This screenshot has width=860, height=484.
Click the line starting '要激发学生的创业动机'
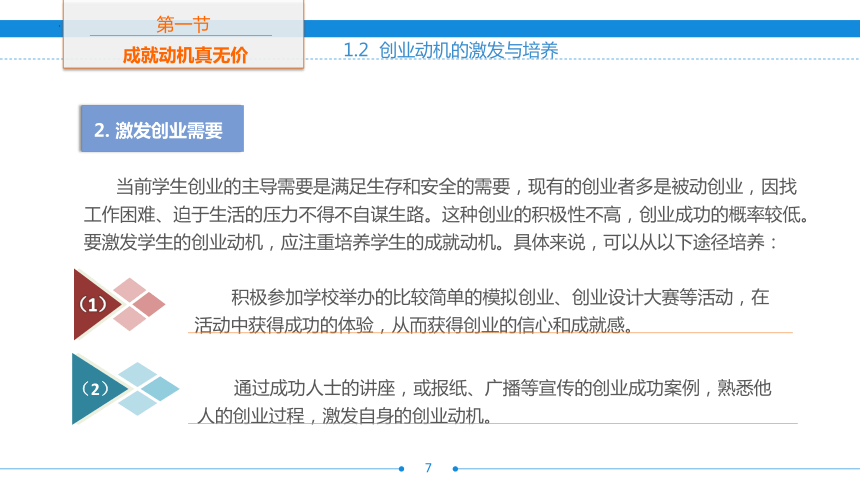tap(431, 242)
